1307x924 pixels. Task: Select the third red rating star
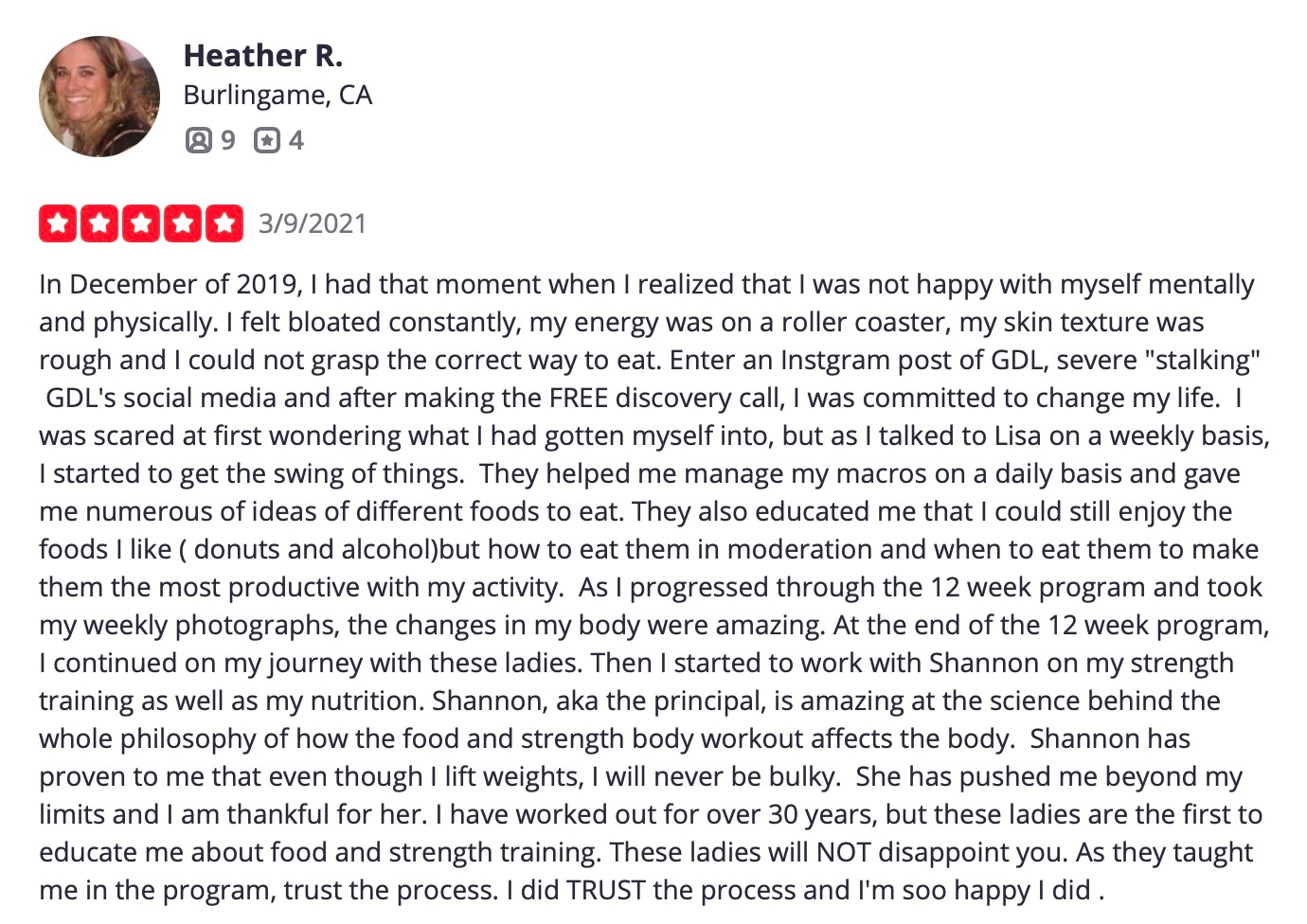pos(141,223)
